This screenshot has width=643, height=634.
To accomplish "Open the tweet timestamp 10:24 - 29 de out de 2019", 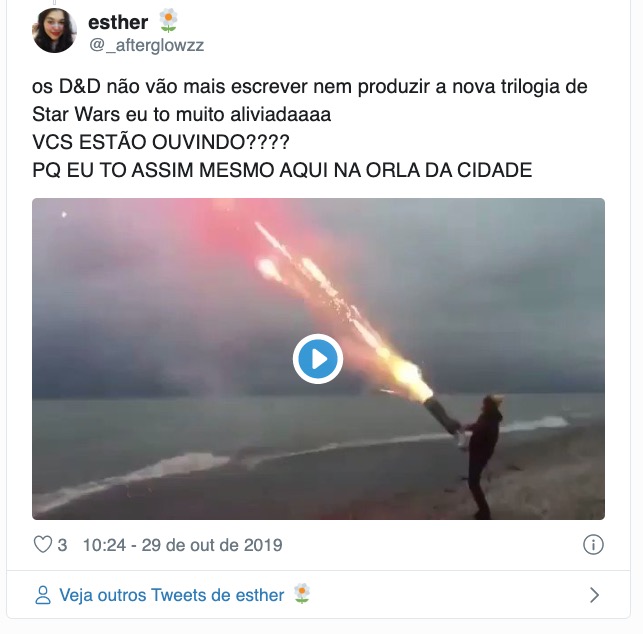I will click(182, 545).
